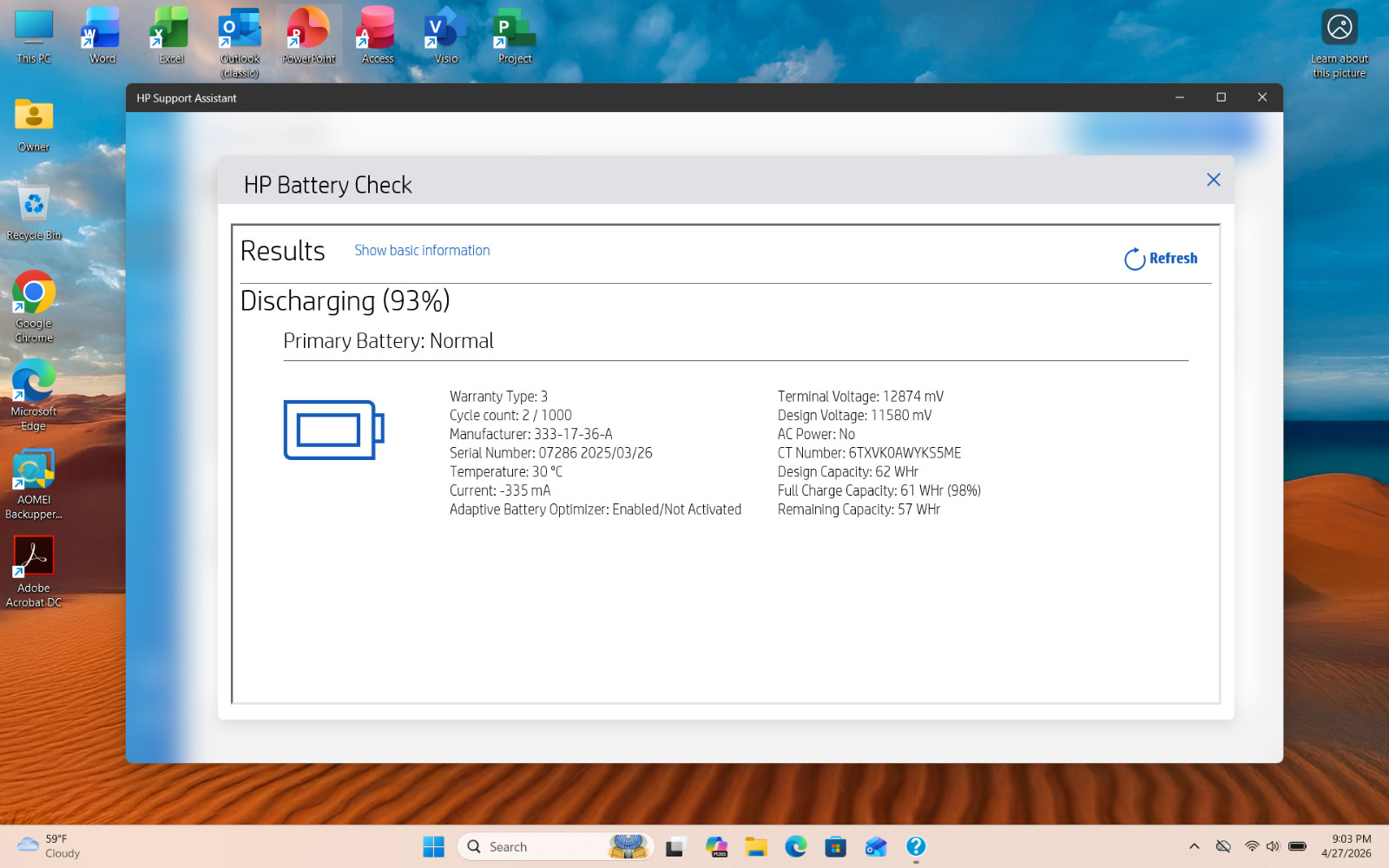Viewport: 1389px width, 868px height.
Task: Maximize the HP Support Assistant window
Action: click(1221, 97)
